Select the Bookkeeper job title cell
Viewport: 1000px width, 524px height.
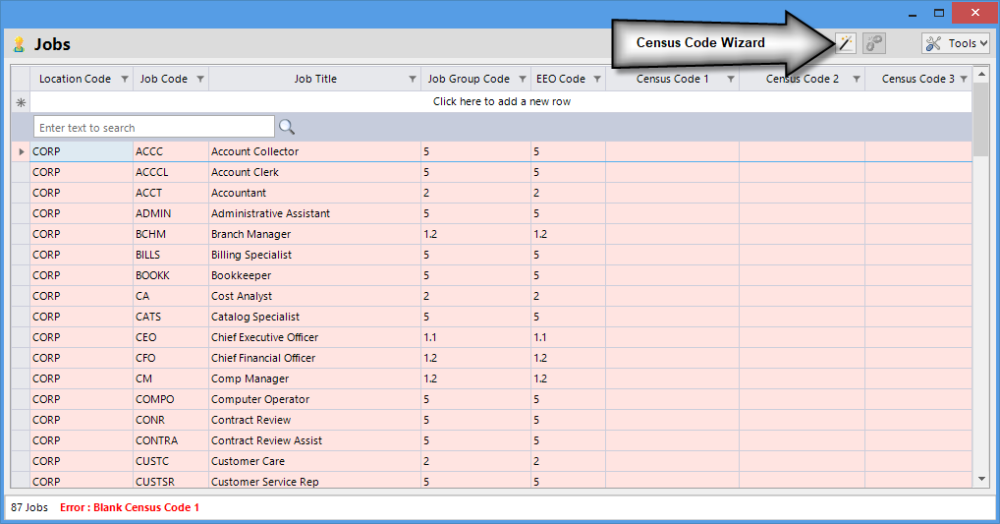pos(314,275)
